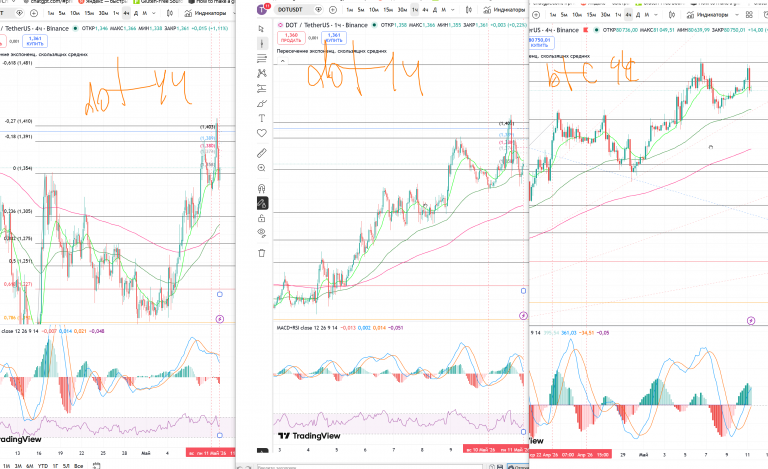Image resolution: width=768 pixels, height=469 pixels.
Task: Select 3М date range in left window
Action: coord(18,466)
